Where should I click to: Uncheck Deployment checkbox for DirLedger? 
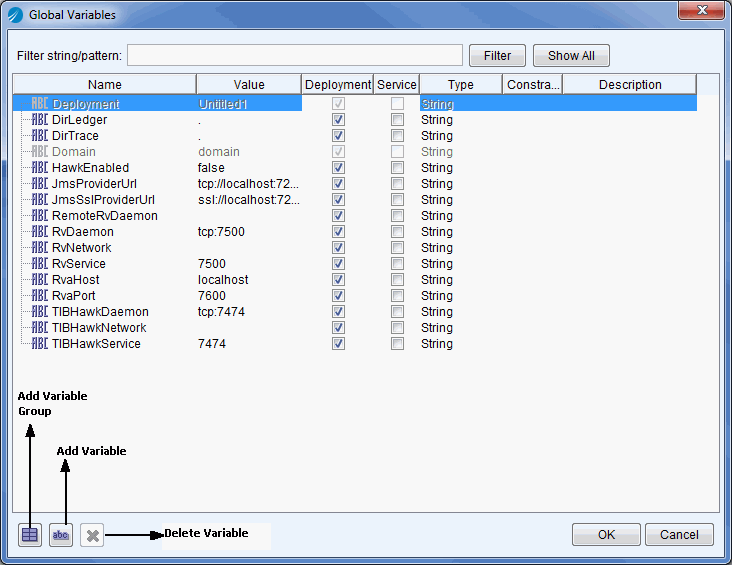tap(338, 120)
